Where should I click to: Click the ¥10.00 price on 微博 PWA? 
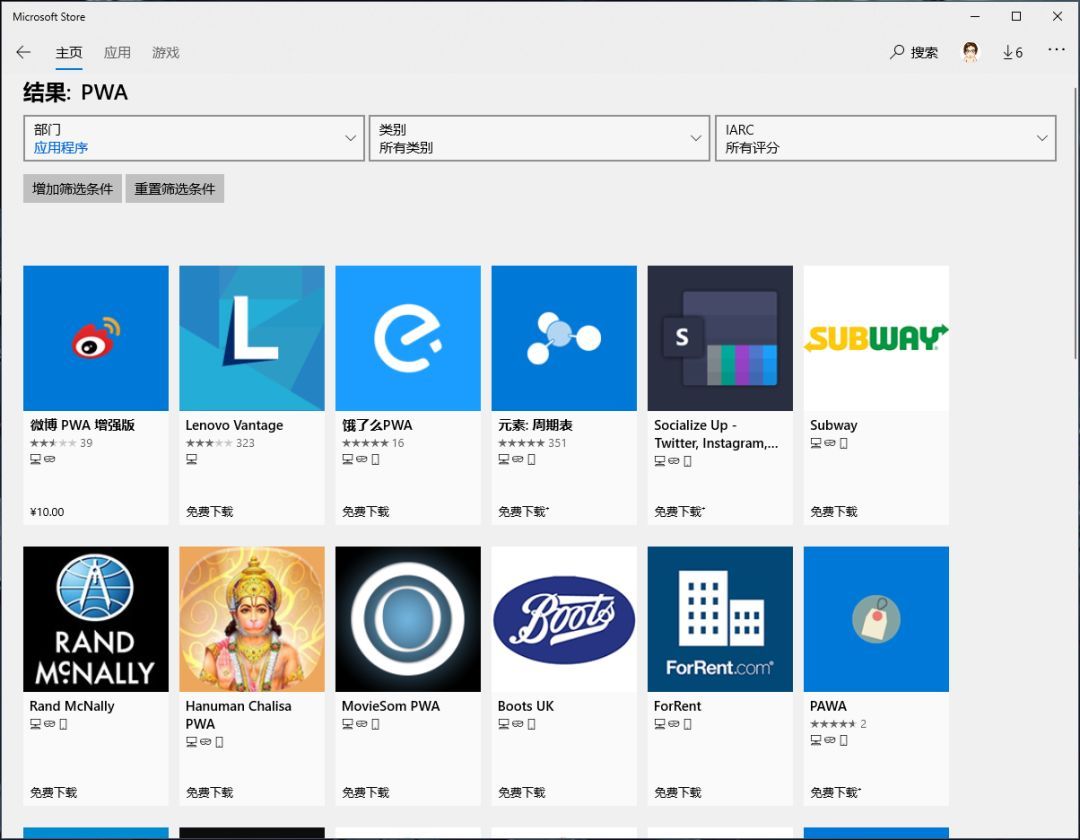[47, 512]
